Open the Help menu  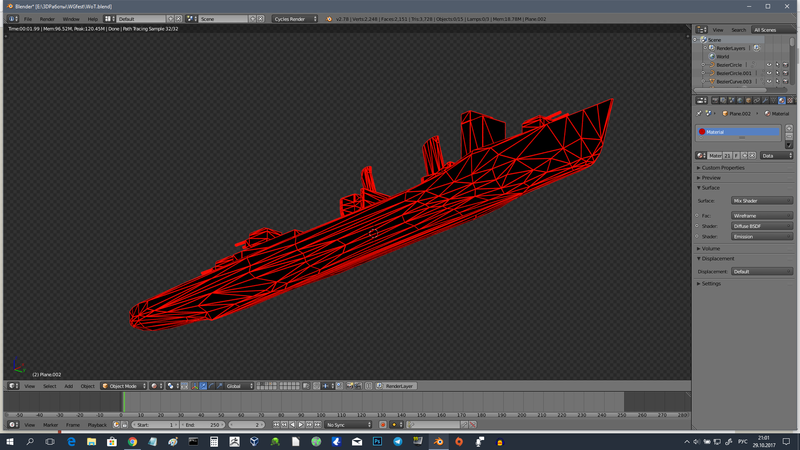(92, 19)
